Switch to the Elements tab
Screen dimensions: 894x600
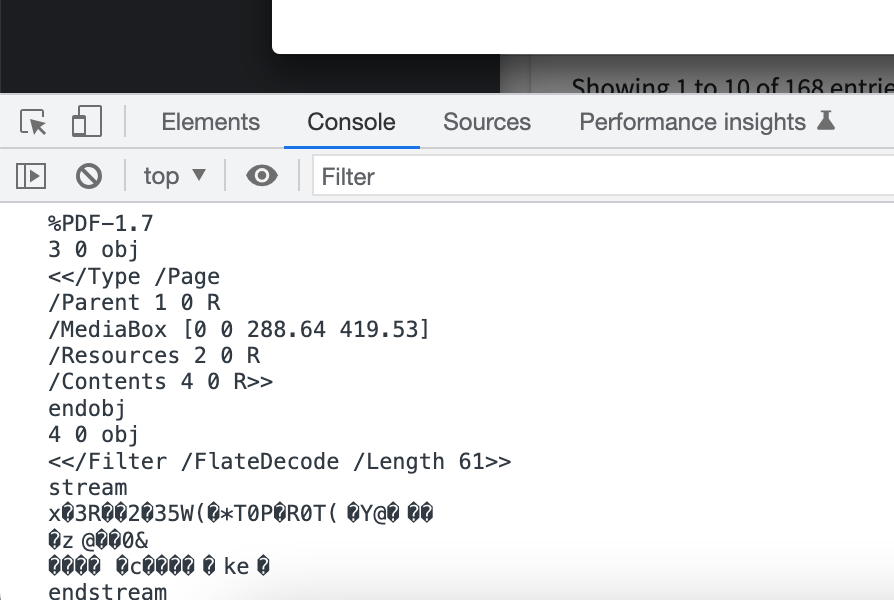point(210,121)
